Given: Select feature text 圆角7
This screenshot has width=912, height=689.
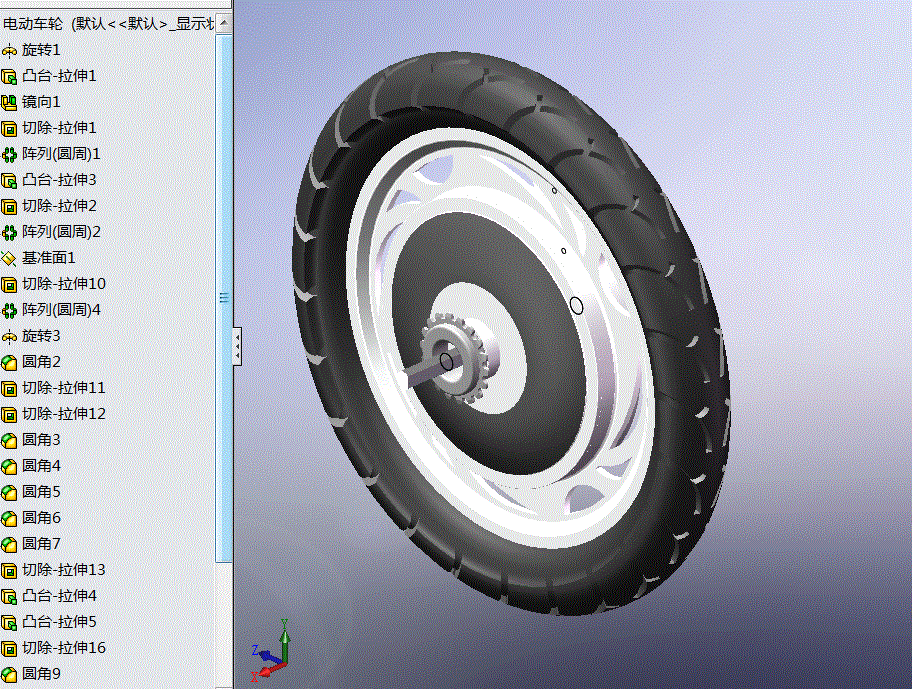Looking at the screenshot, I should (x=41, y=544).
